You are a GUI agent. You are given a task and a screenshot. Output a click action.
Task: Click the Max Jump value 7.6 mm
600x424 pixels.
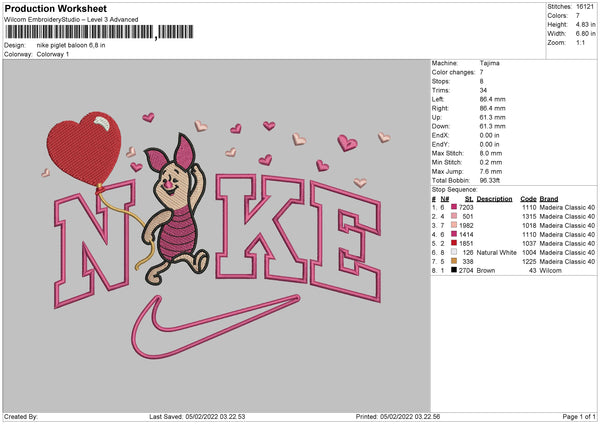(x=491, y=171)
